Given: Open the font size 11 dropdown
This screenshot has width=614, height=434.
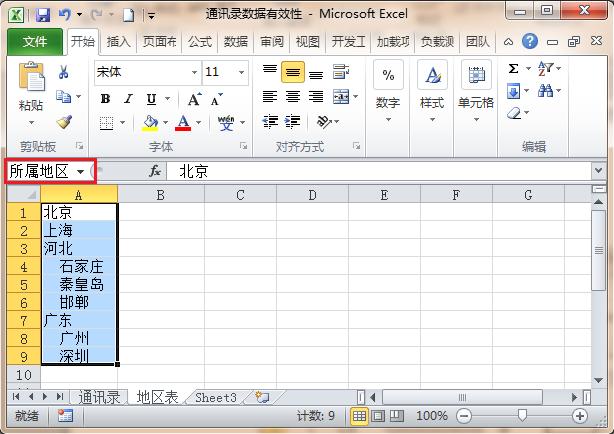Looking at the screenshot, I should pos(241,72).
